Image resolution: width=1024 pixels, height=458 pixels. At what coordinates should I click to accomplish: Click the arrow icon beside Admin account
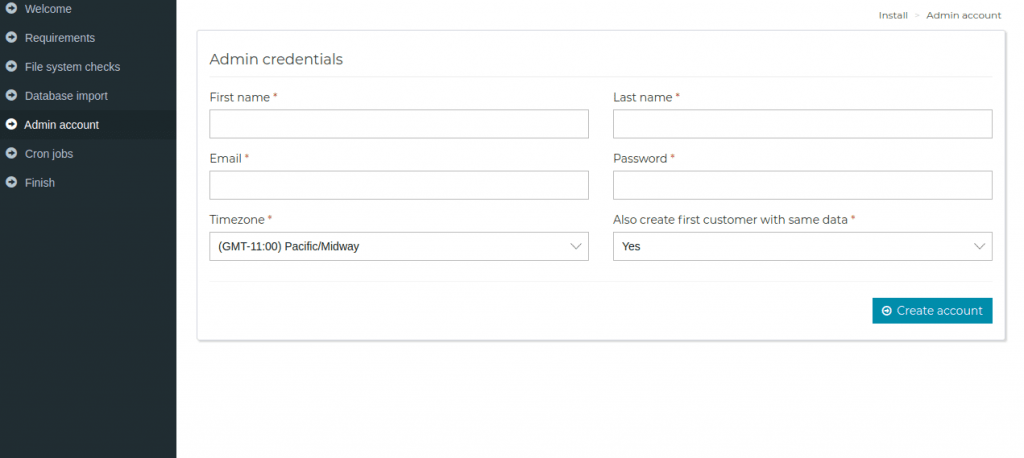pyautogui.click(x=11, y=124)
